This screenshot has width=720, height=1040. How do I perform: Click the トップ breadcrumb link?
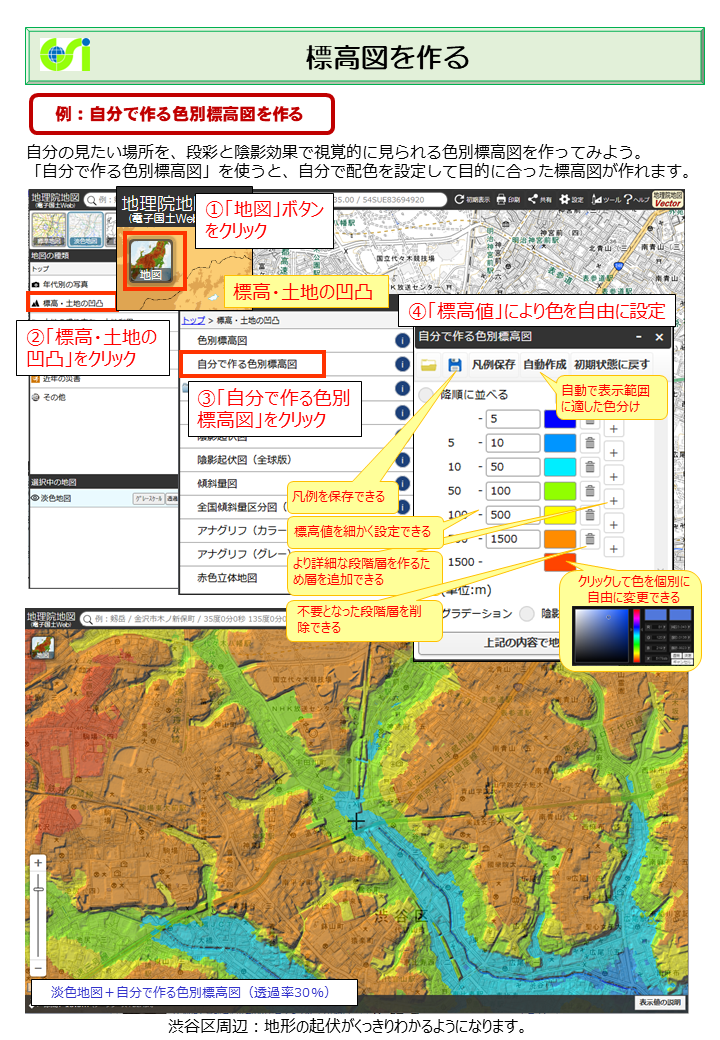[194, 320]
